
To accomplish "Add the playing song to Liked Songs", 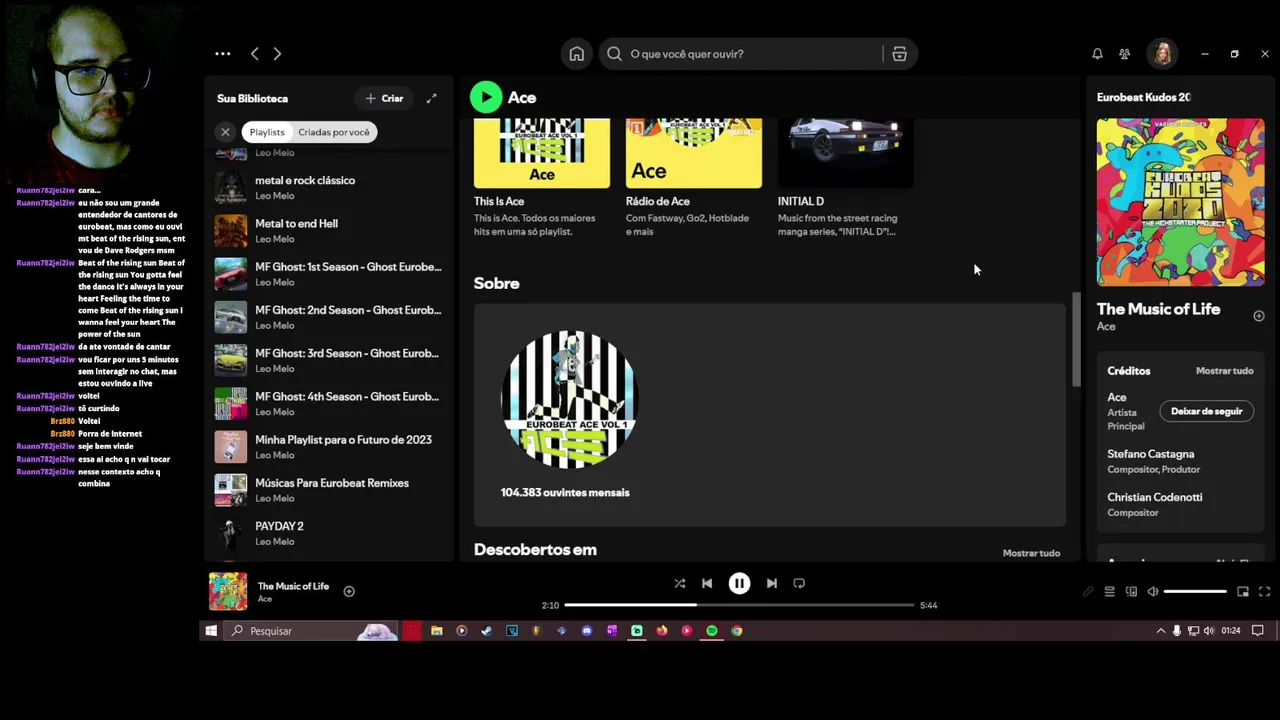I will coord(349,591).
